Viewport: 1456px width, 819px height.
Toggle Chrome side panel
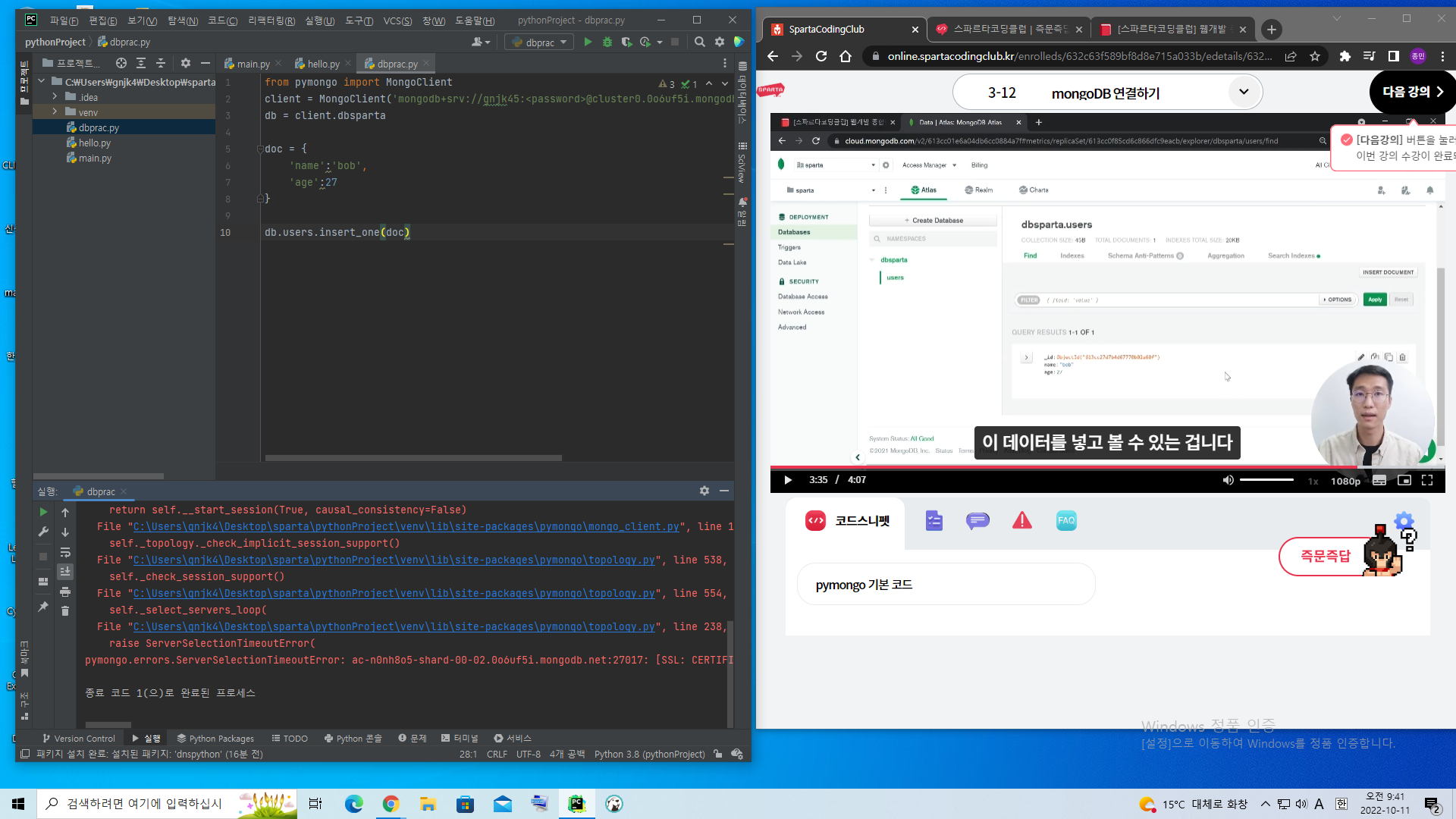[1394, 56]
